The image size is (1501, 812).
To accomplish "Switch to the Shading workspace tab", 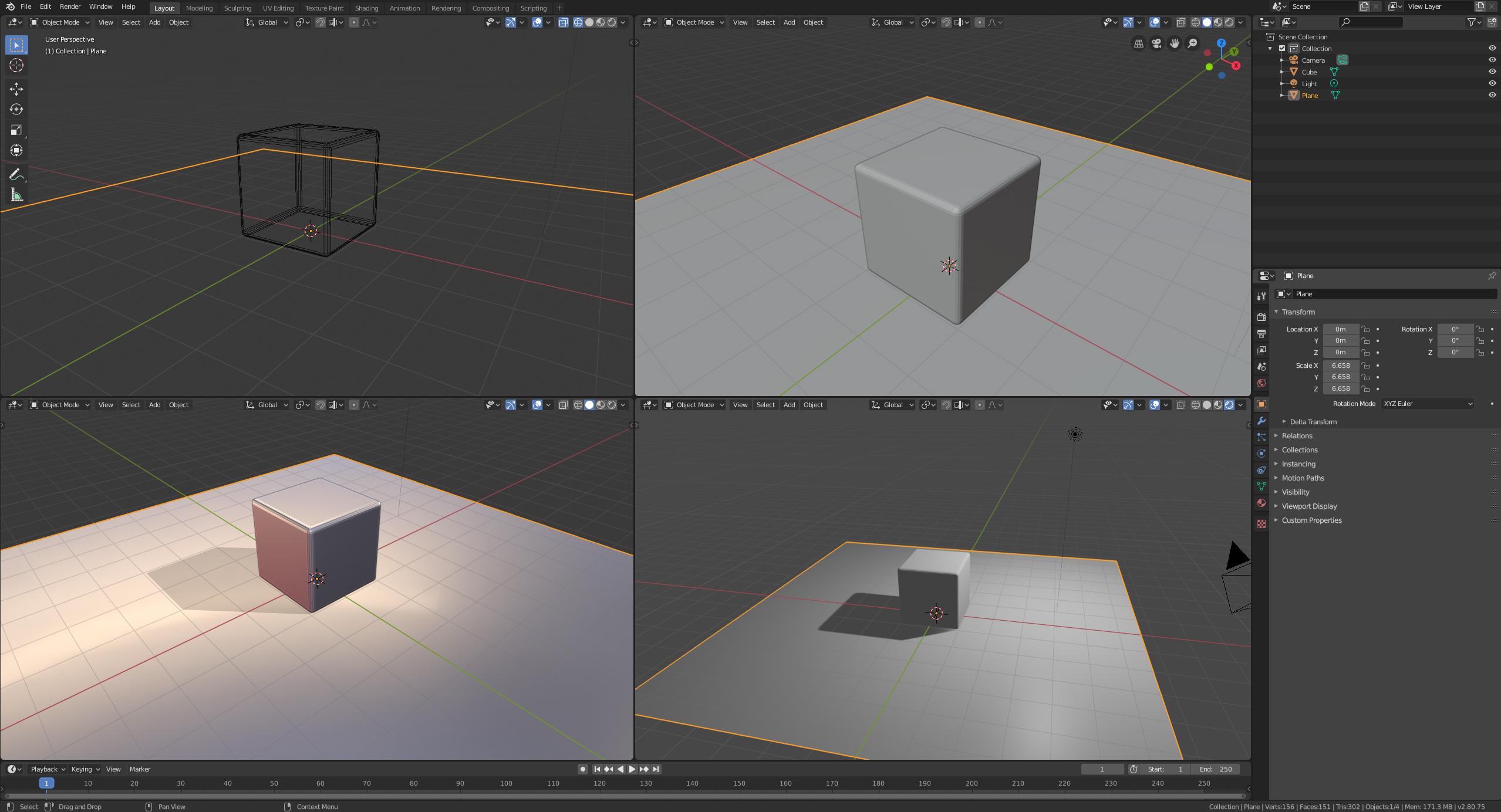I will (x=366, y=8).
